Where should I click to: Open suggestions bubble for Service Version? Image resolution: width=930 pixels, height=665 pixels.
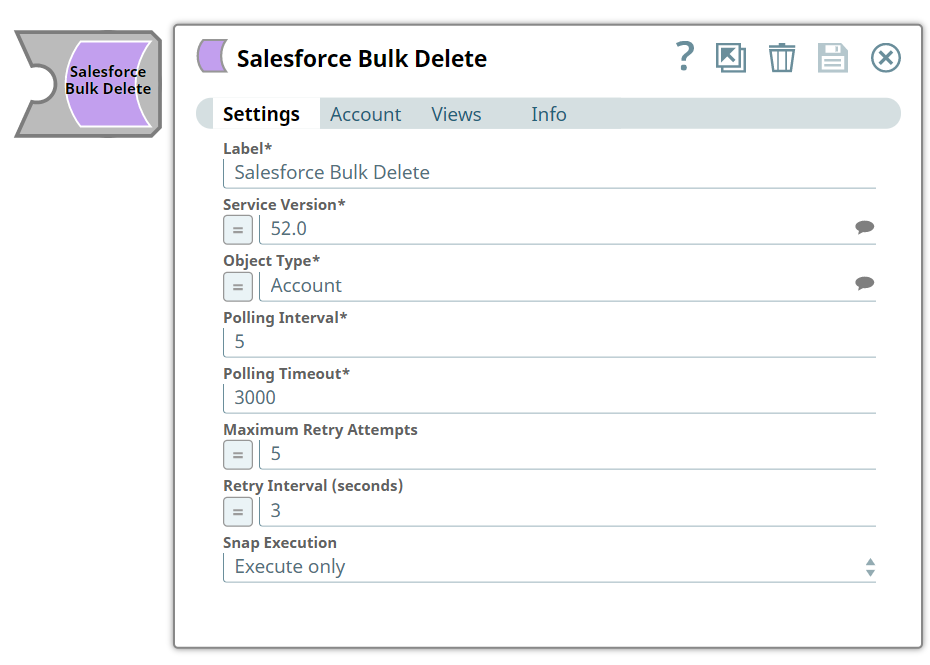pos(864,227)
